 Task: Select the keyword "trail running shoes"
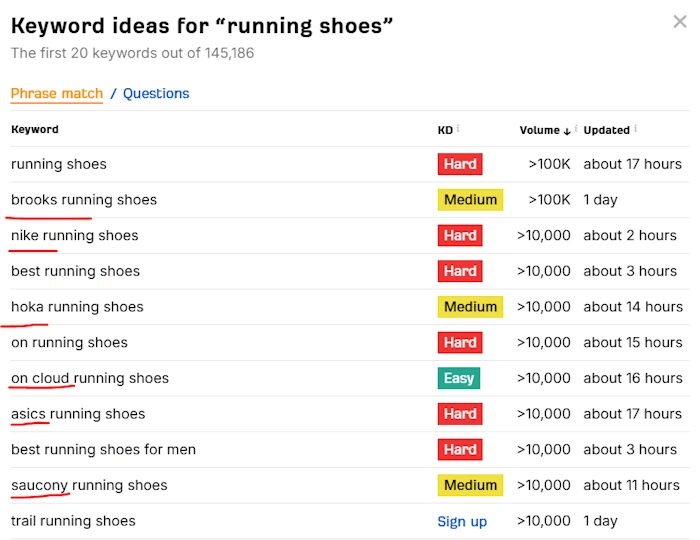tap(73, 521)
